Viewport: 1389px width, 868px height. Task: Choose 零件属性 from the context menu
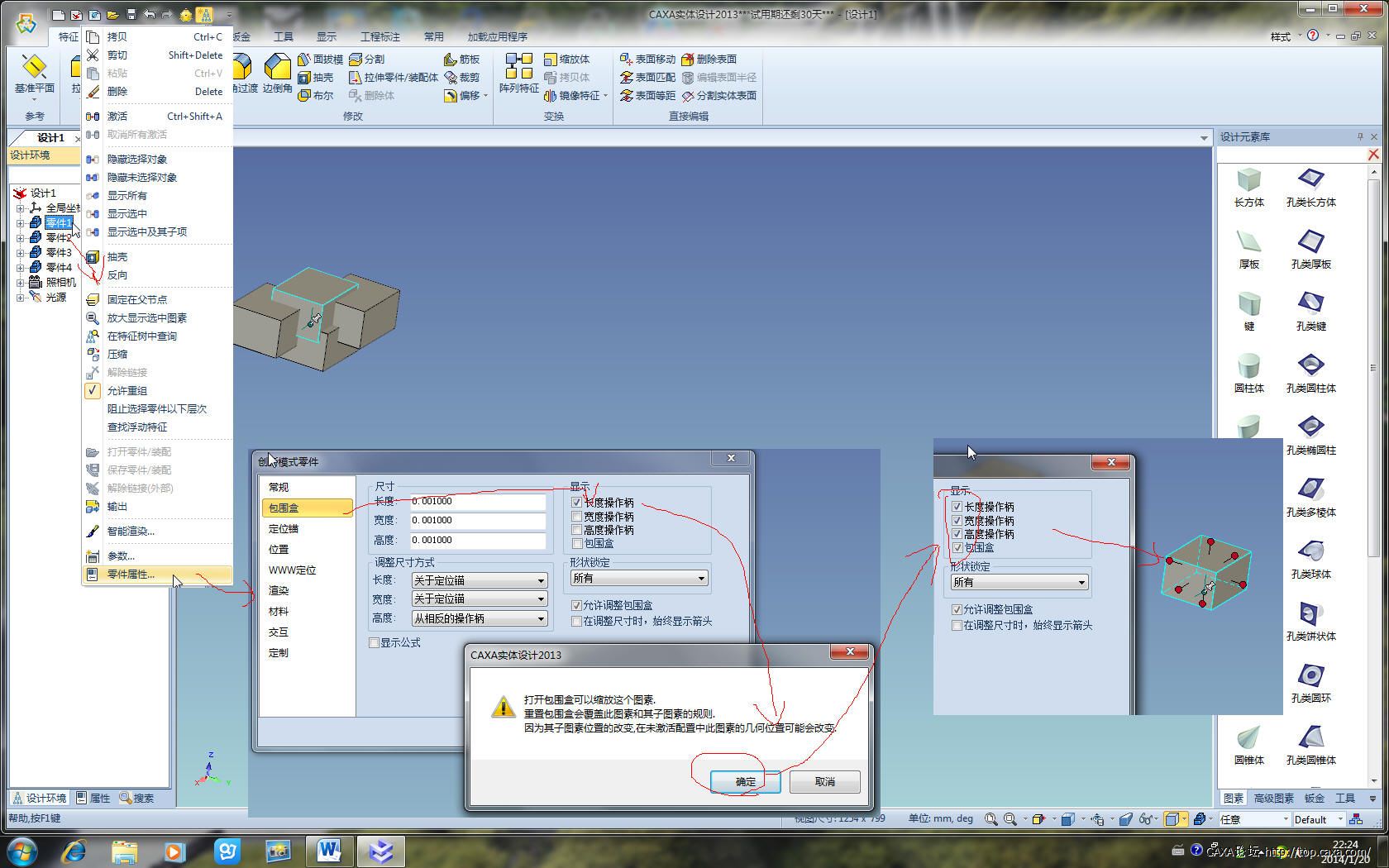click(x=131, y=575)
